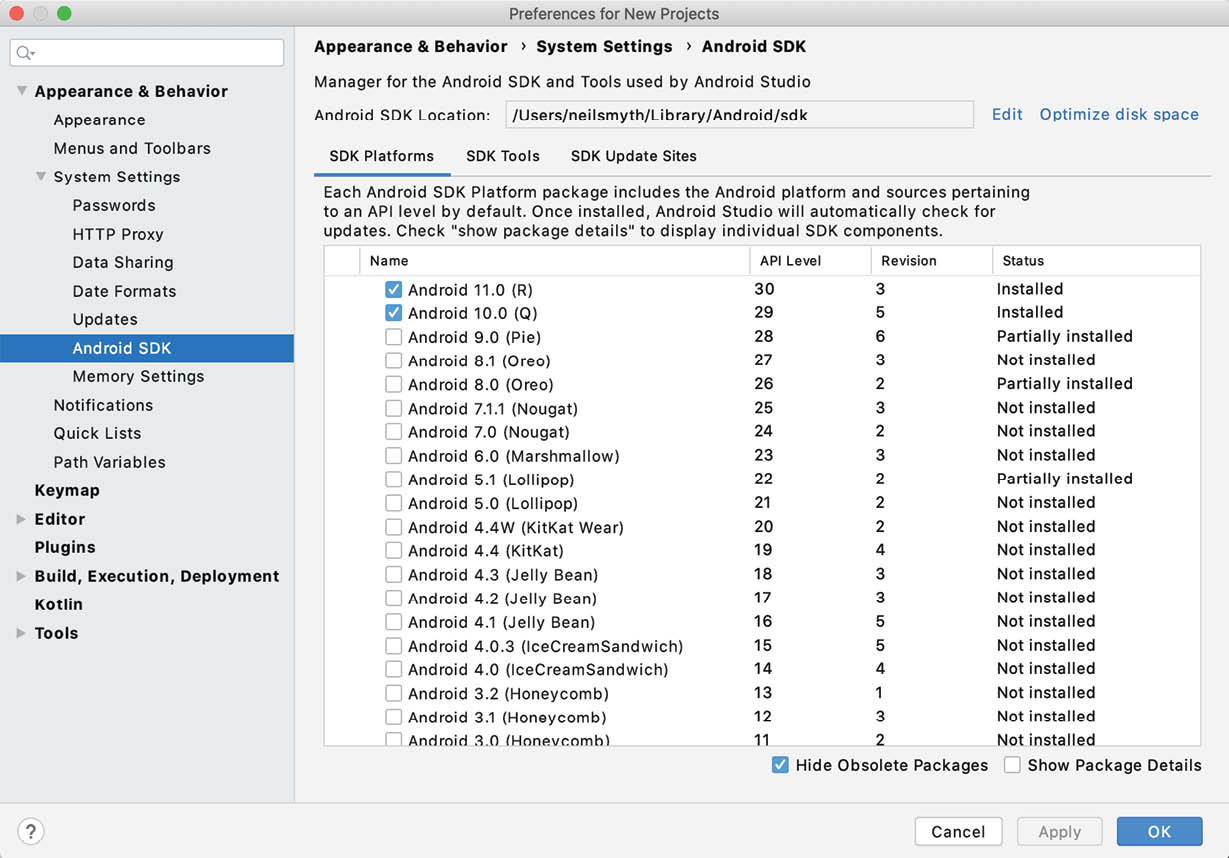
Task: Open the Keymap settings
Action: pos(67,490)
